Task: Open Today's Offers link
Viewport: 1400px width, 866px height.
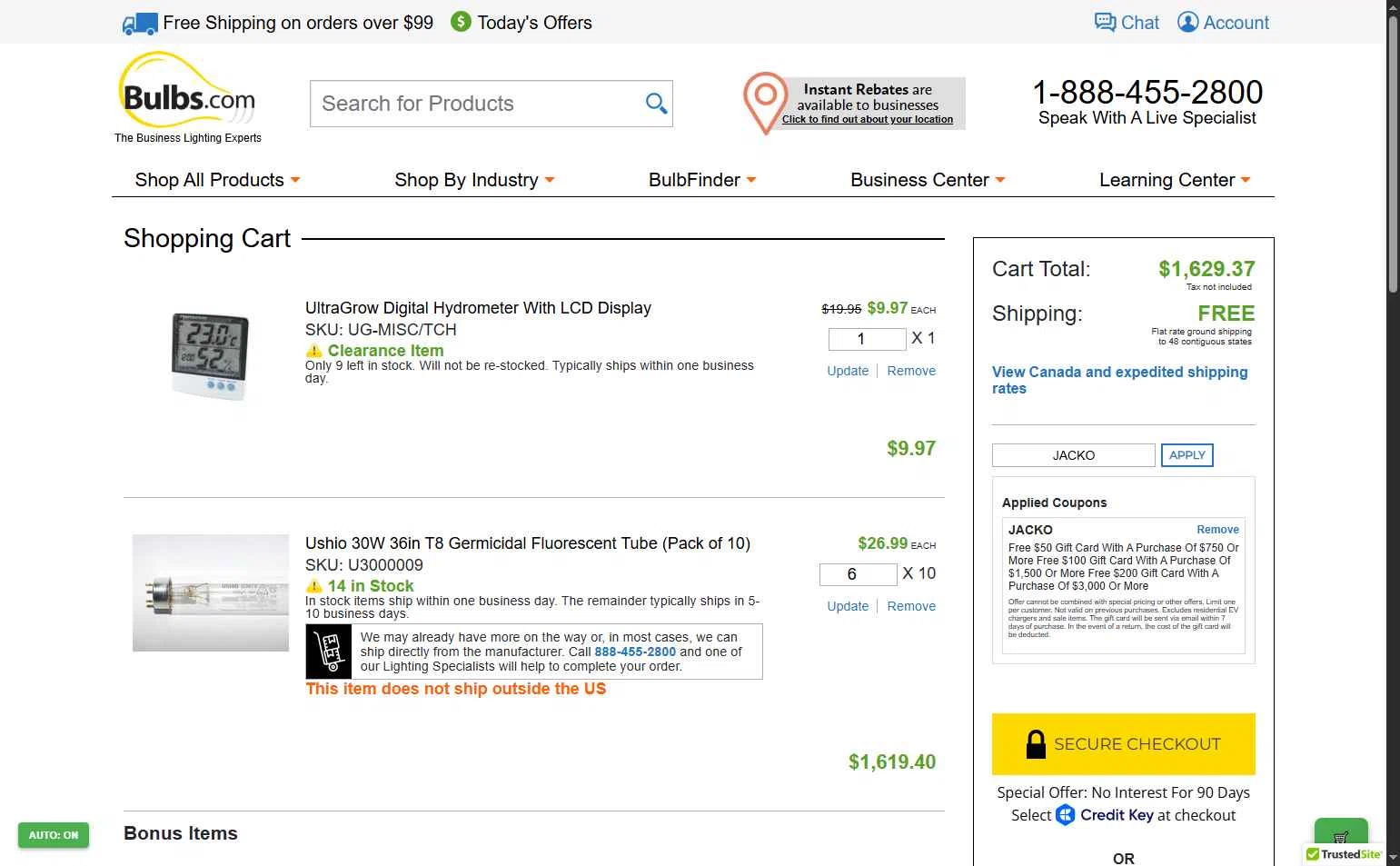Action: [534, 23]
